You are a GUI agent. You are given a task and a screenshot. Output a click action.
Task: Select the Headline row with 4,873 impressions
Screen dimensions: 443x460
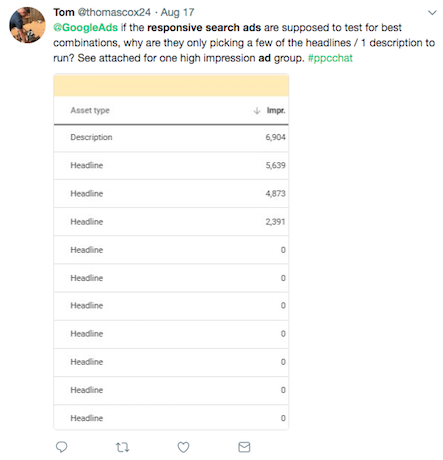pyautogui.click(x=171, y=194)
